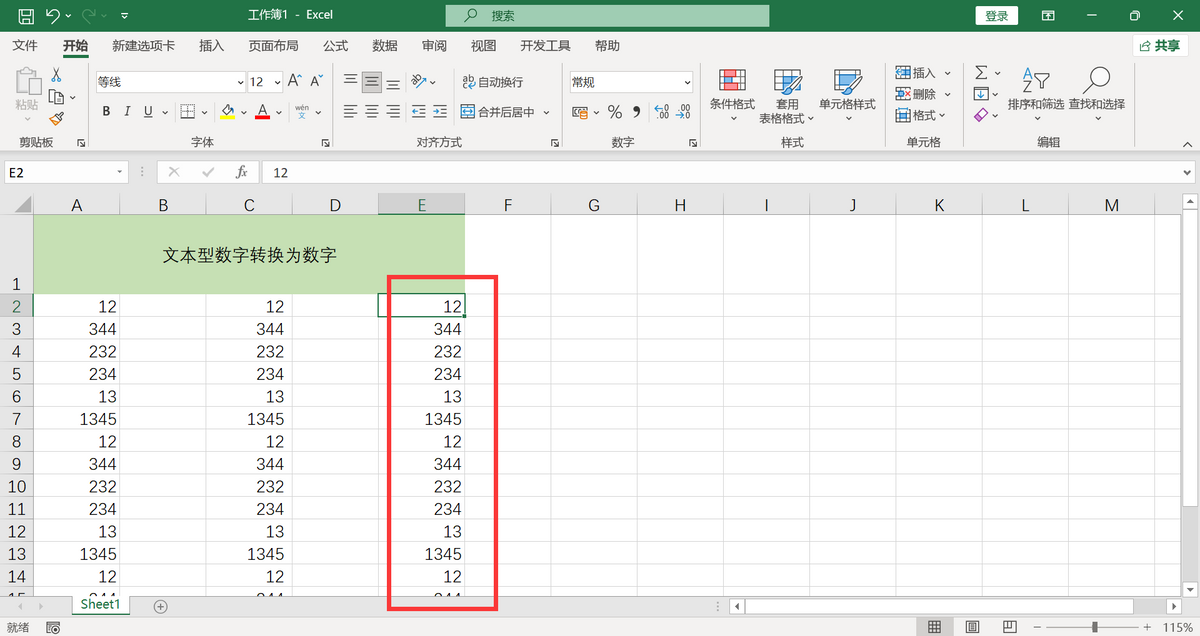
Task: Open the number format dropdown (常规)
Action: 687,82
